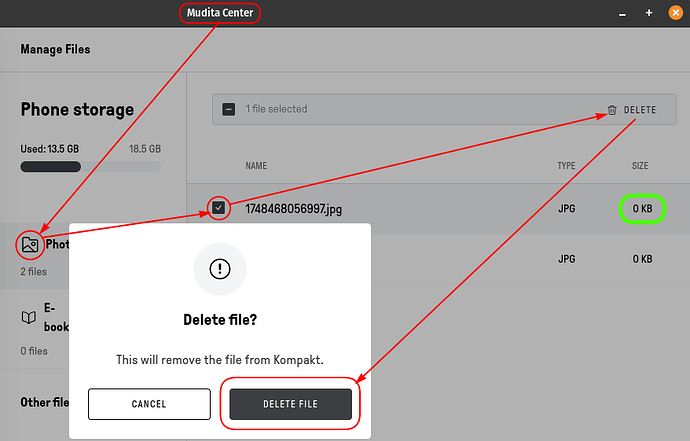
Task: Confirm with the DELETE FILE button
Action: point(290,404)
